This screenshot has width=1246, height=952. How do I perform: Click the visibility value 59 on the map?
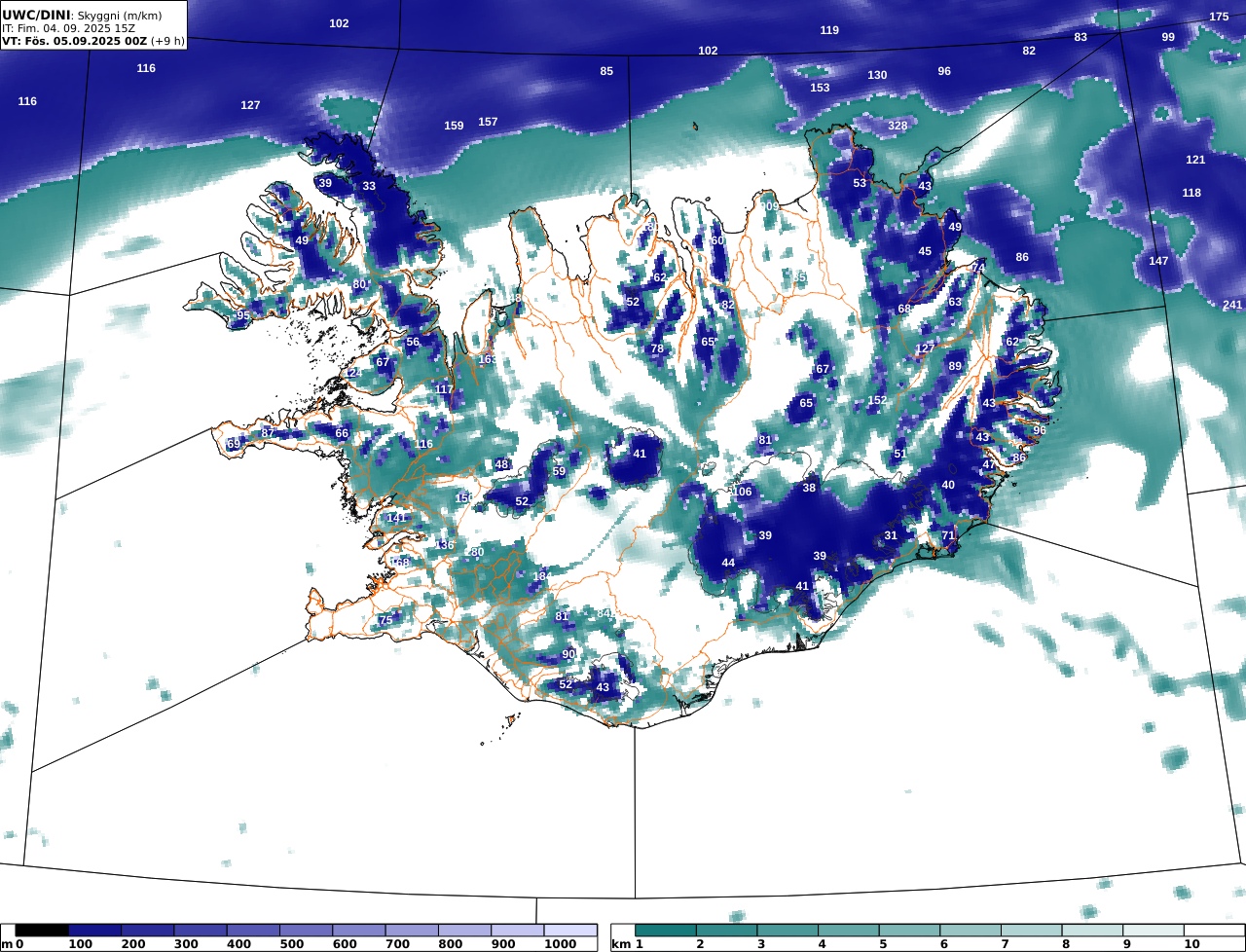point(559,471)
